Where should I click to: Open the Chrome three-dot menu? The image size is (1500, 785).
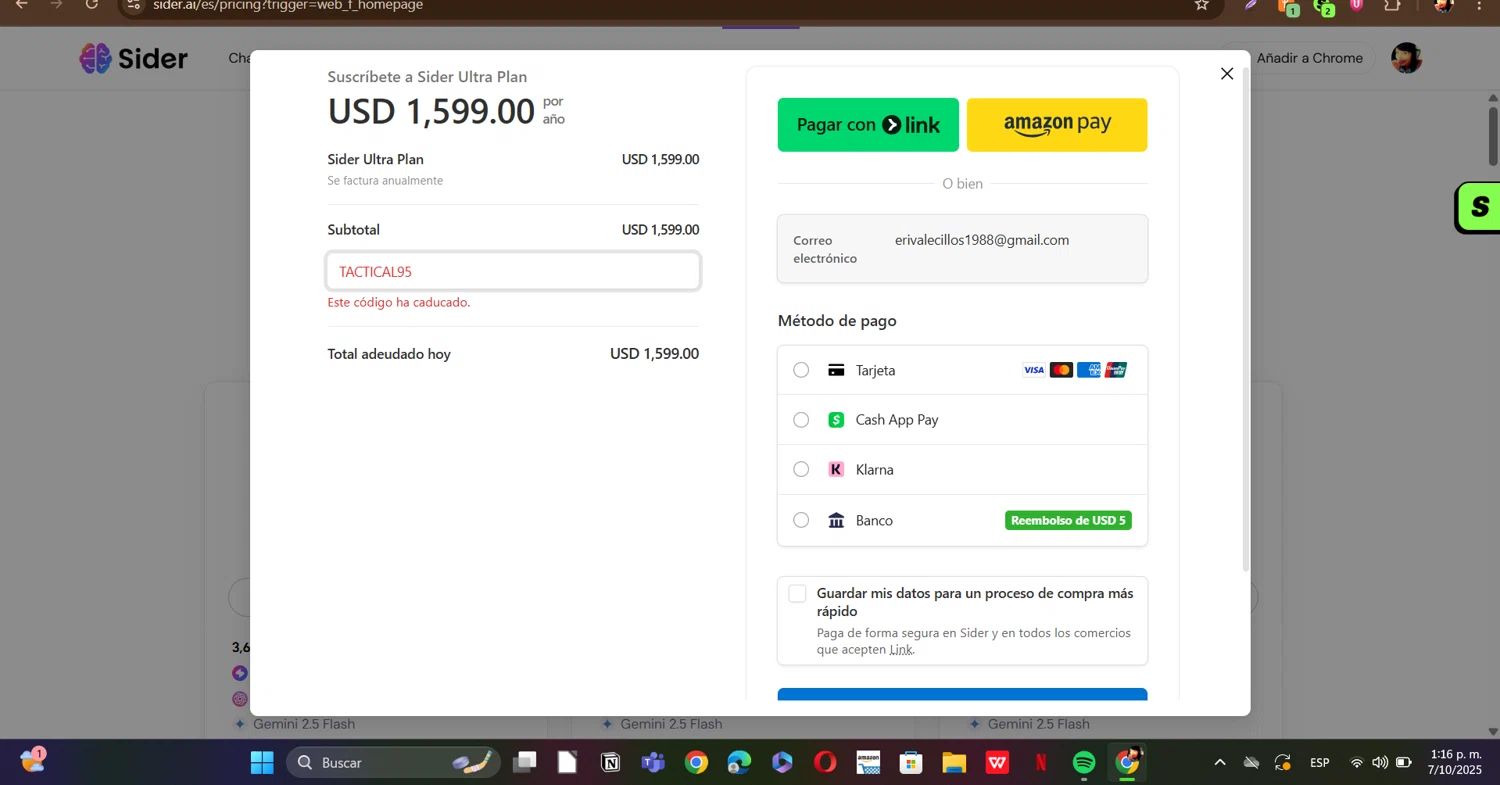pyautogui.click(x=1479, y=5)
